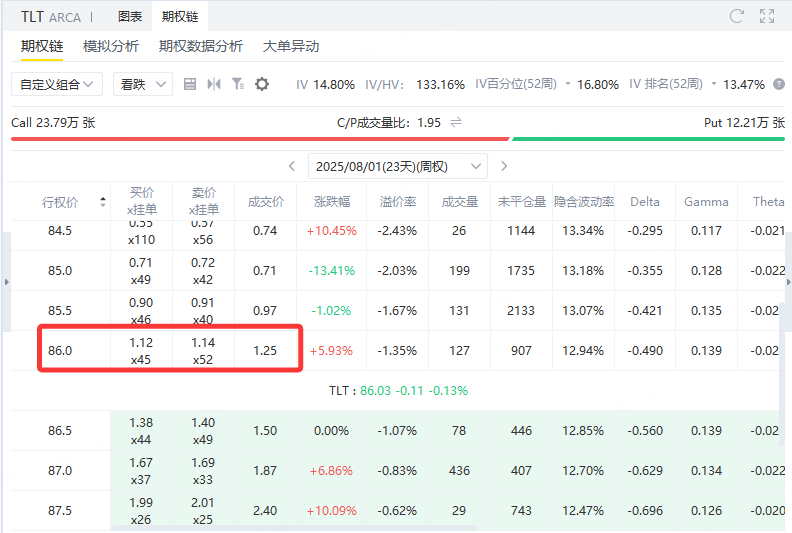The height and width of the screenshot is (533, 792).
Task: Collapse the left edge panel arrow
Action: point(7,282)
